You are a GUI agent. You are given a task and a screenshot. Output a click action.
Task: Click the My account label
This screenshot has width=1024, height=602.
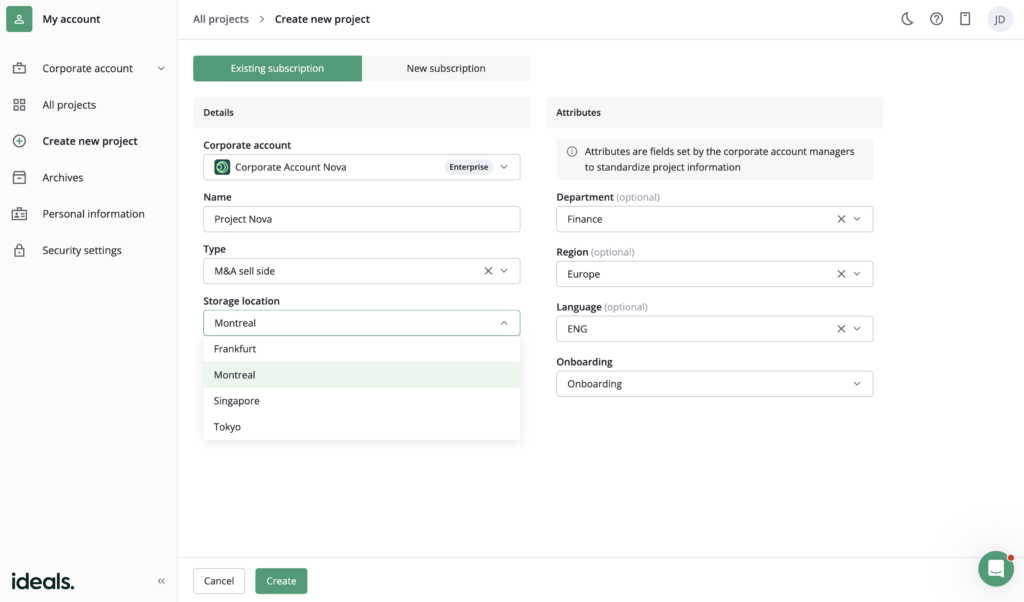pos(71,19)
